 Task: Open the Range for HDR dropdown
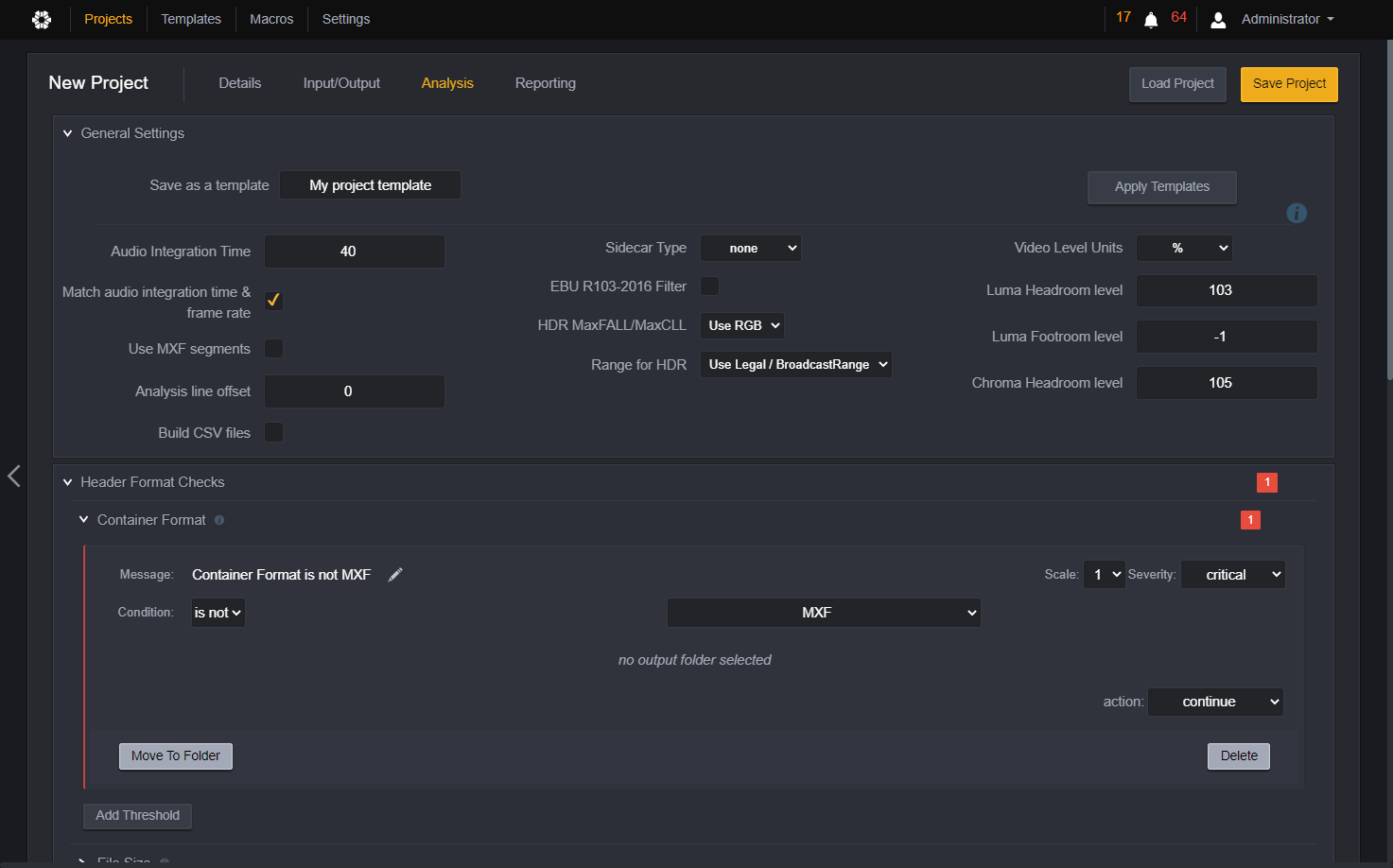pyautogui.click(x=796, y=365)
